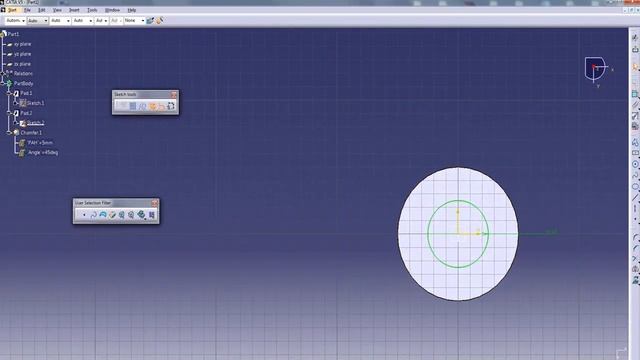
Task: Select Chamfer.1 in the tree
Action: pos(31,133)
